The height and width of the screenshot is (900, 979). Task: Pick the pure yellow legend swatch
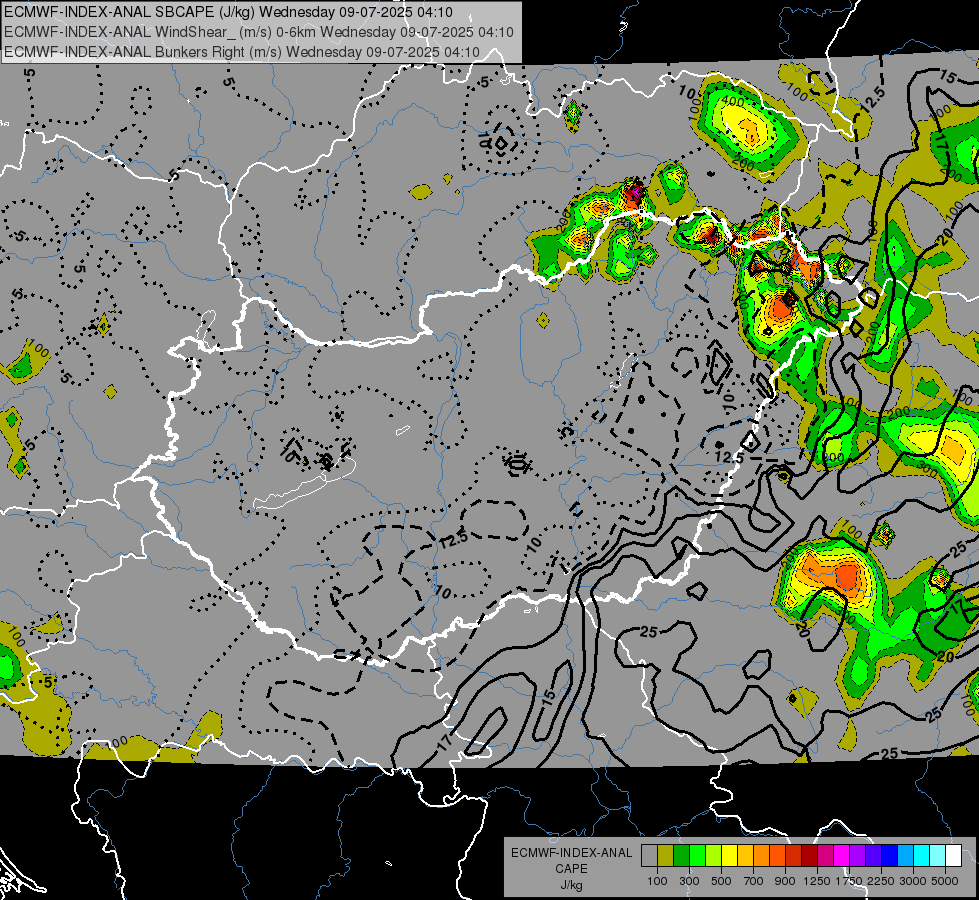729,856
